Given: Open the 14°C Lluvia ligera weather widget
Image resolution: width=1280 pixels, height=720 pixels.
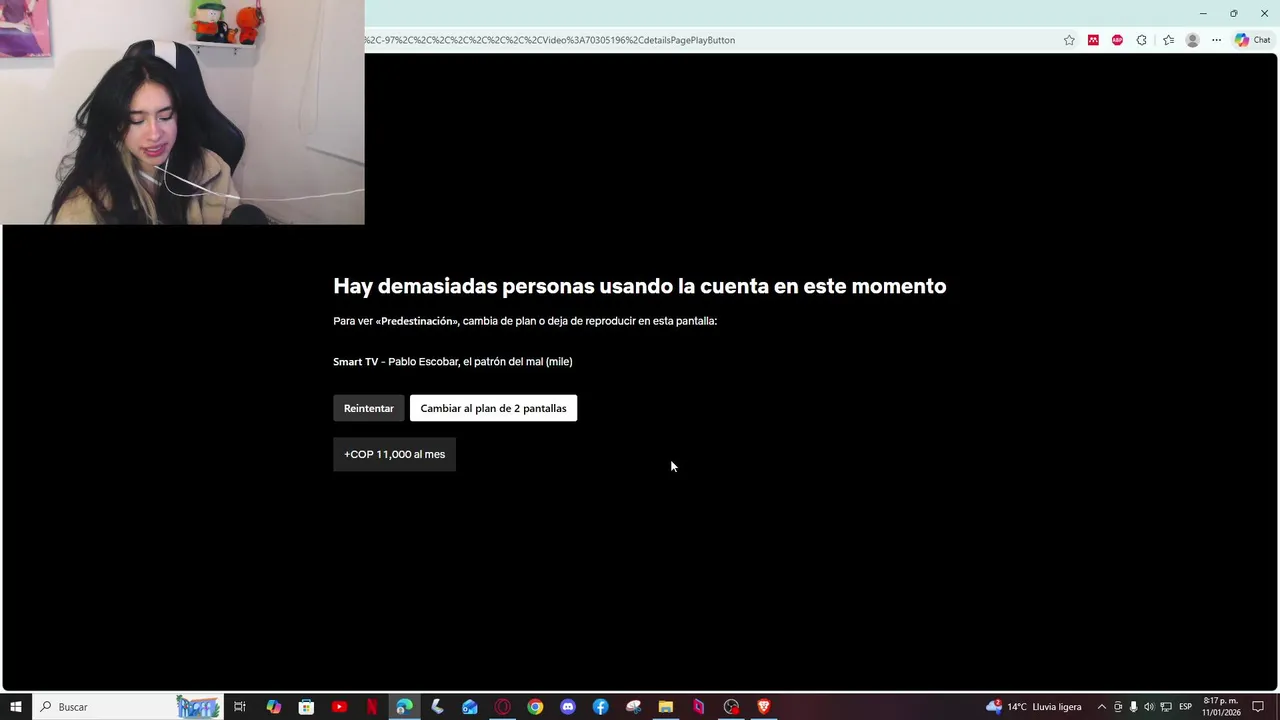Looking at the screenshot, I should click(x=1034, y=707).
